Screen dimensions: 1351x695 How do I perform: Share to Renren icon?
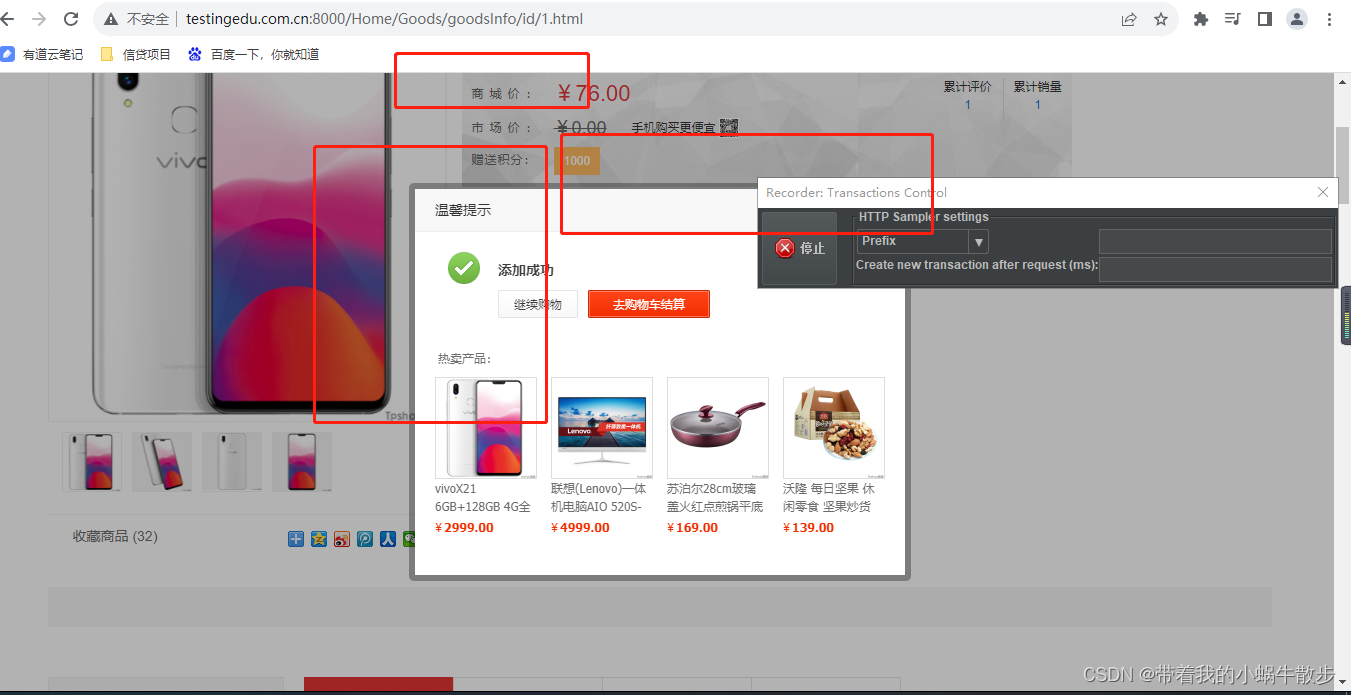click(388, 539)
